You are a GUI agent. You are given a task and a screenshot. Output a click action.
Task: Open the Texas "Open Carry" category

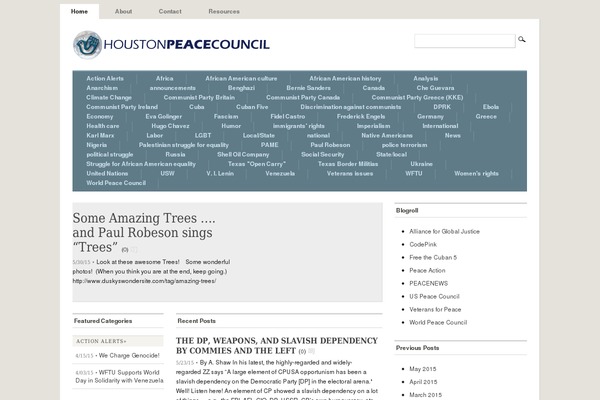click(x=257, y=164)
